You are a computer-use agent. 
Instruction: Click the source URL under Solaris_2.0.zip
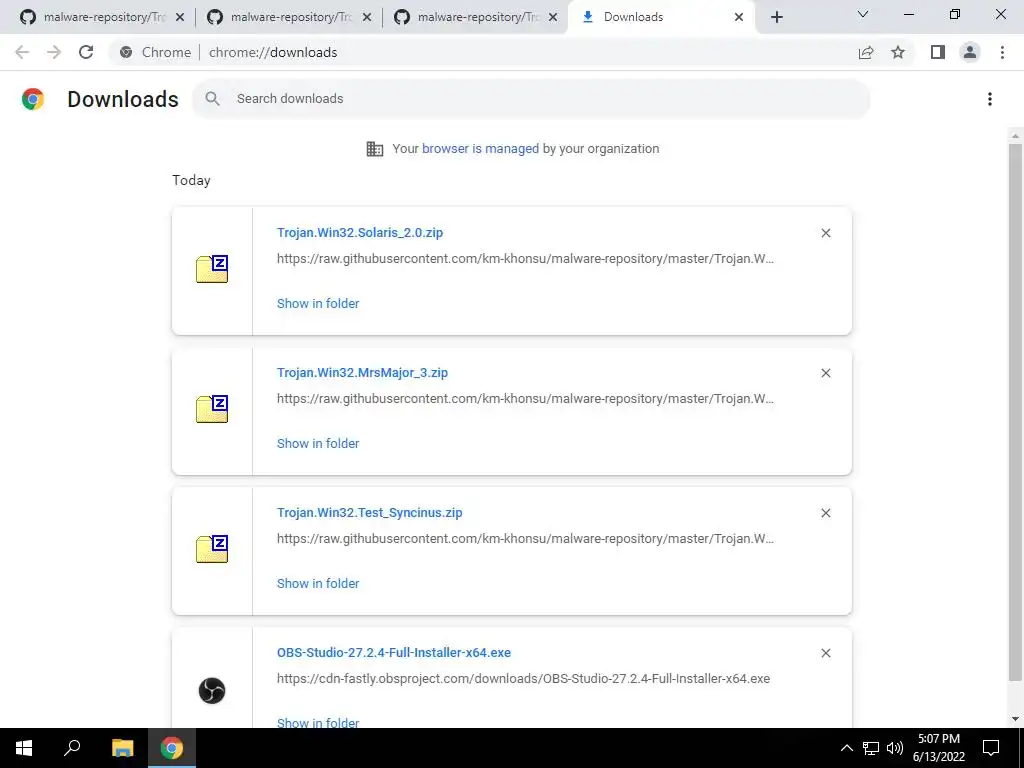pos(525,259)
